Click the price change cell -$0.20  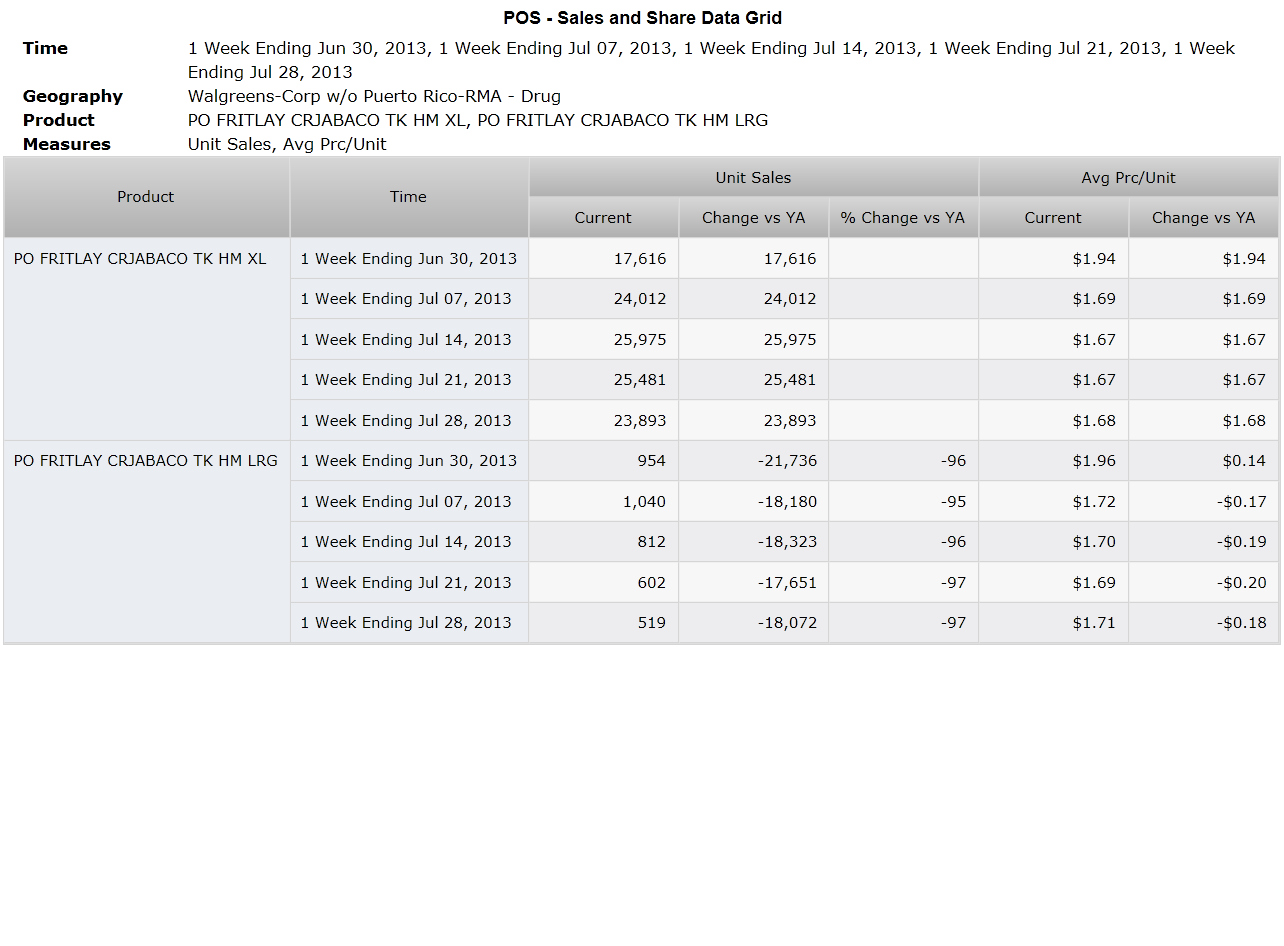tap(1204, 582)
